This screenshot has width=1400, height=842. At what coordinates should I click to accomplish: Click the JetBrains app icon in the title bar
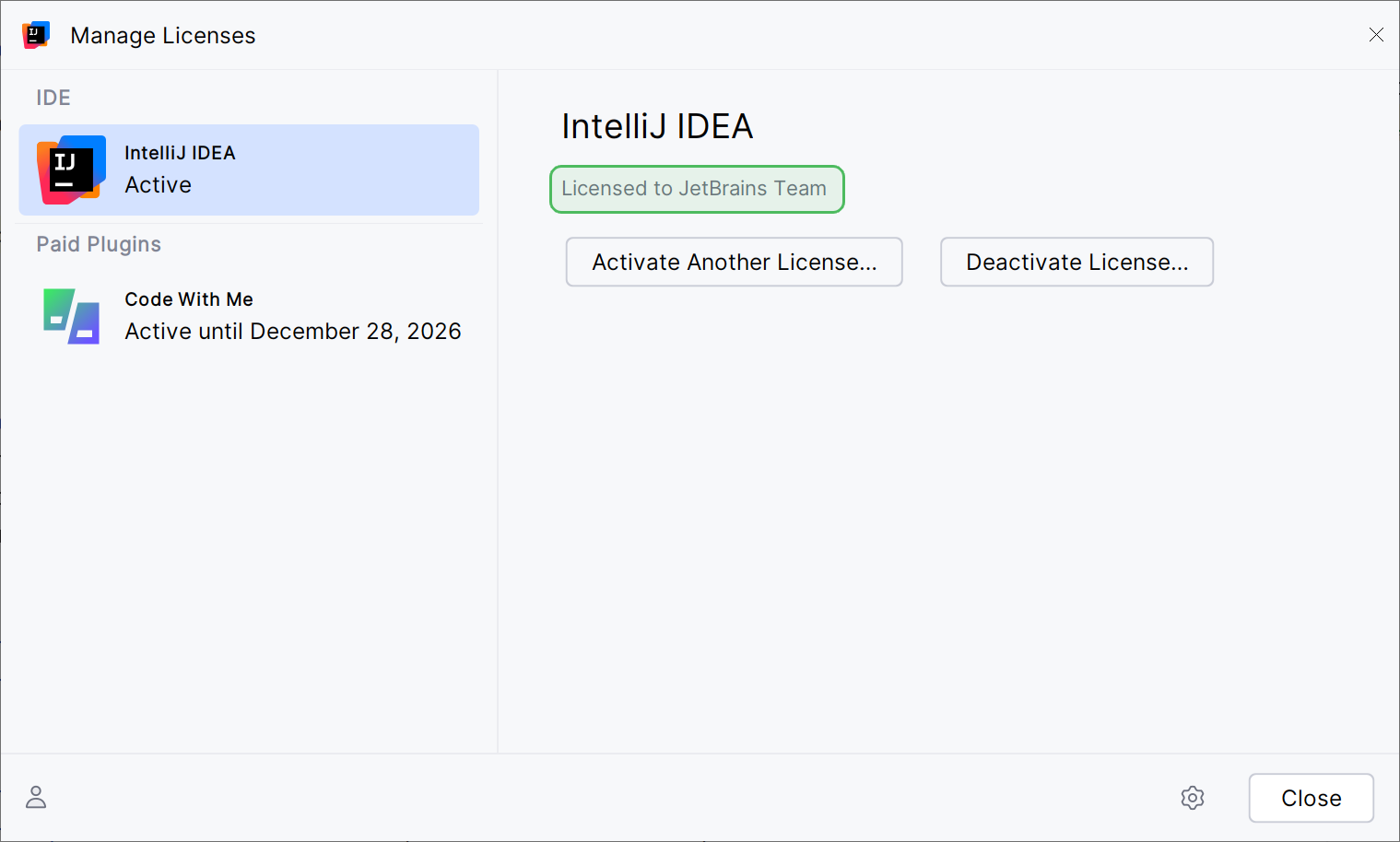pyautogui.click(x=36, y=34)
